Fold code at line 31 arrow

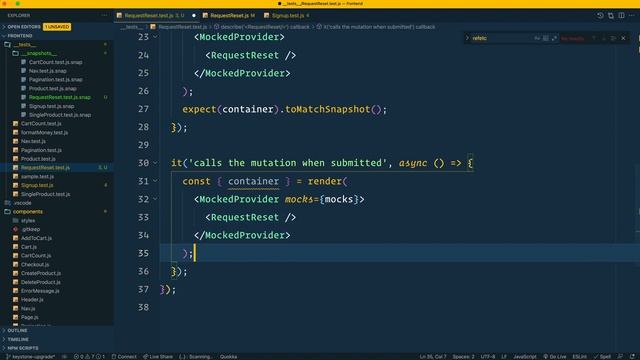pyautogui.click(x=155, y=181)
